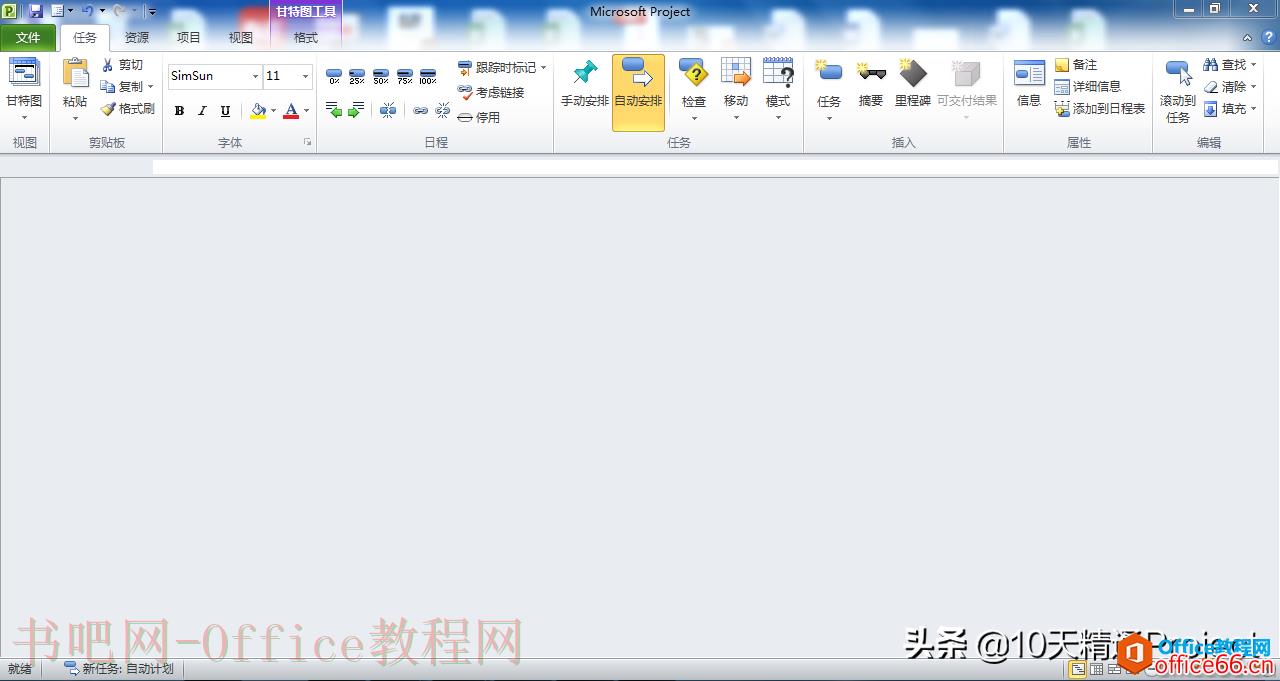Apply the red font color
Screen dimensions: 1280x681
pos(291,111)
